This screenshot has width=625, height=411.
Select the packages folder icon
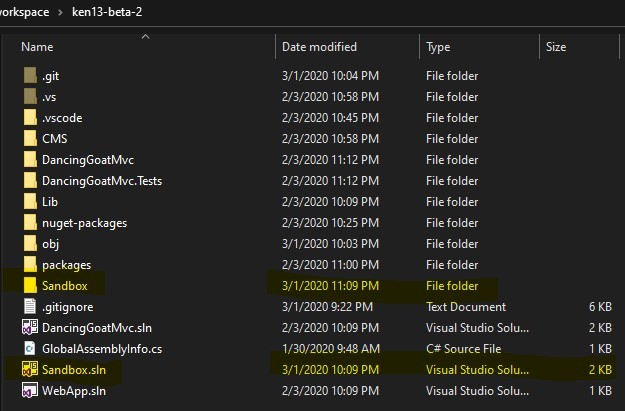30,264
